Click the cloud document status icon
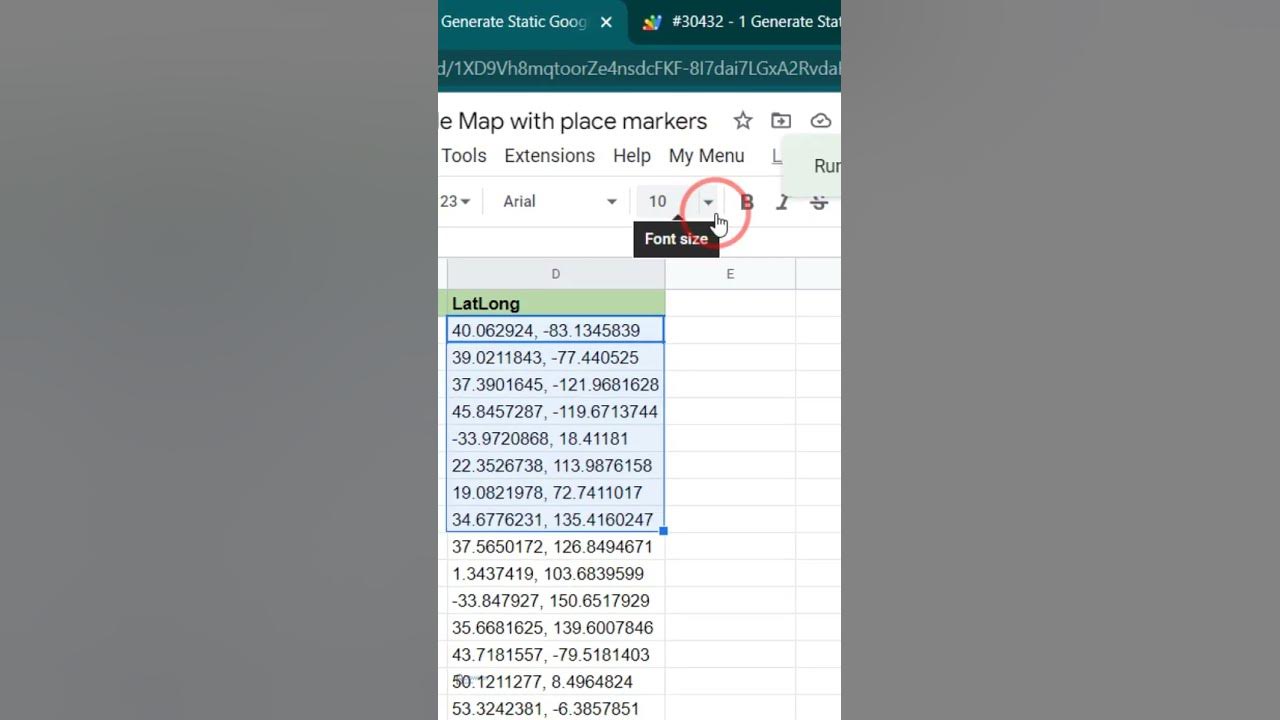1280x720 pixels. click(821, 121)
